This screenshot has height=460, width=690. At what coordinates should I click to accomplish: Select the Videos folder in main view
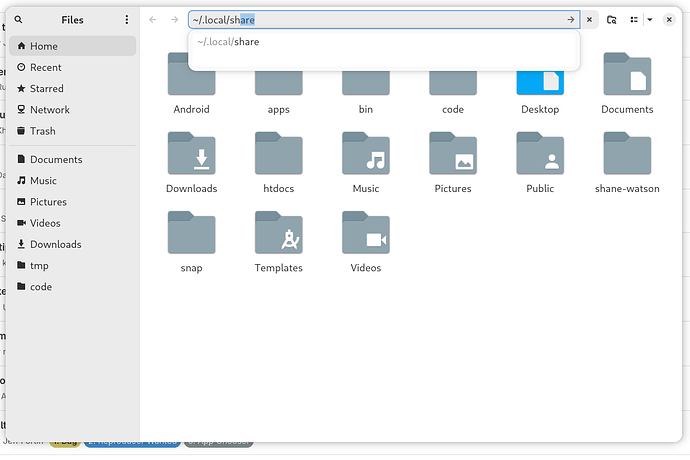(x=366, y=232)
